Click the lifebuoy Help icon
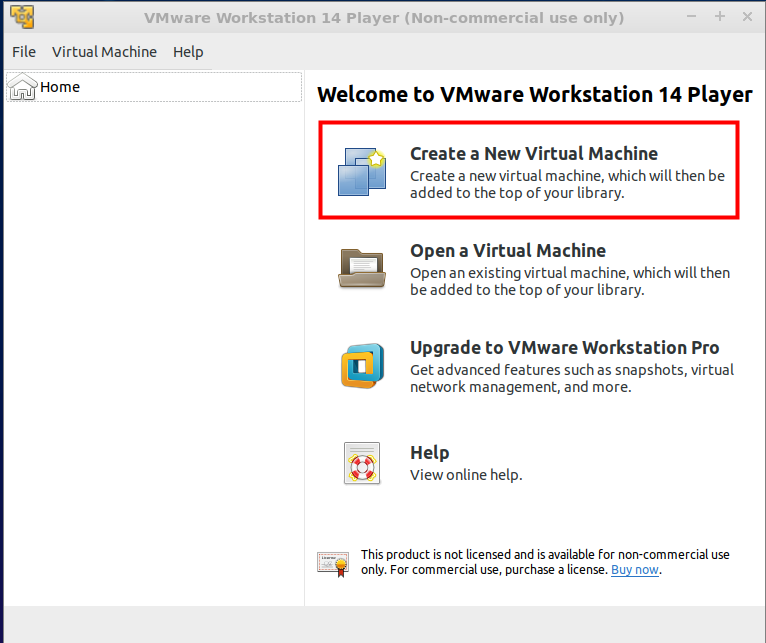This screenshot has height=643, width=766. (x=362, y=463)
